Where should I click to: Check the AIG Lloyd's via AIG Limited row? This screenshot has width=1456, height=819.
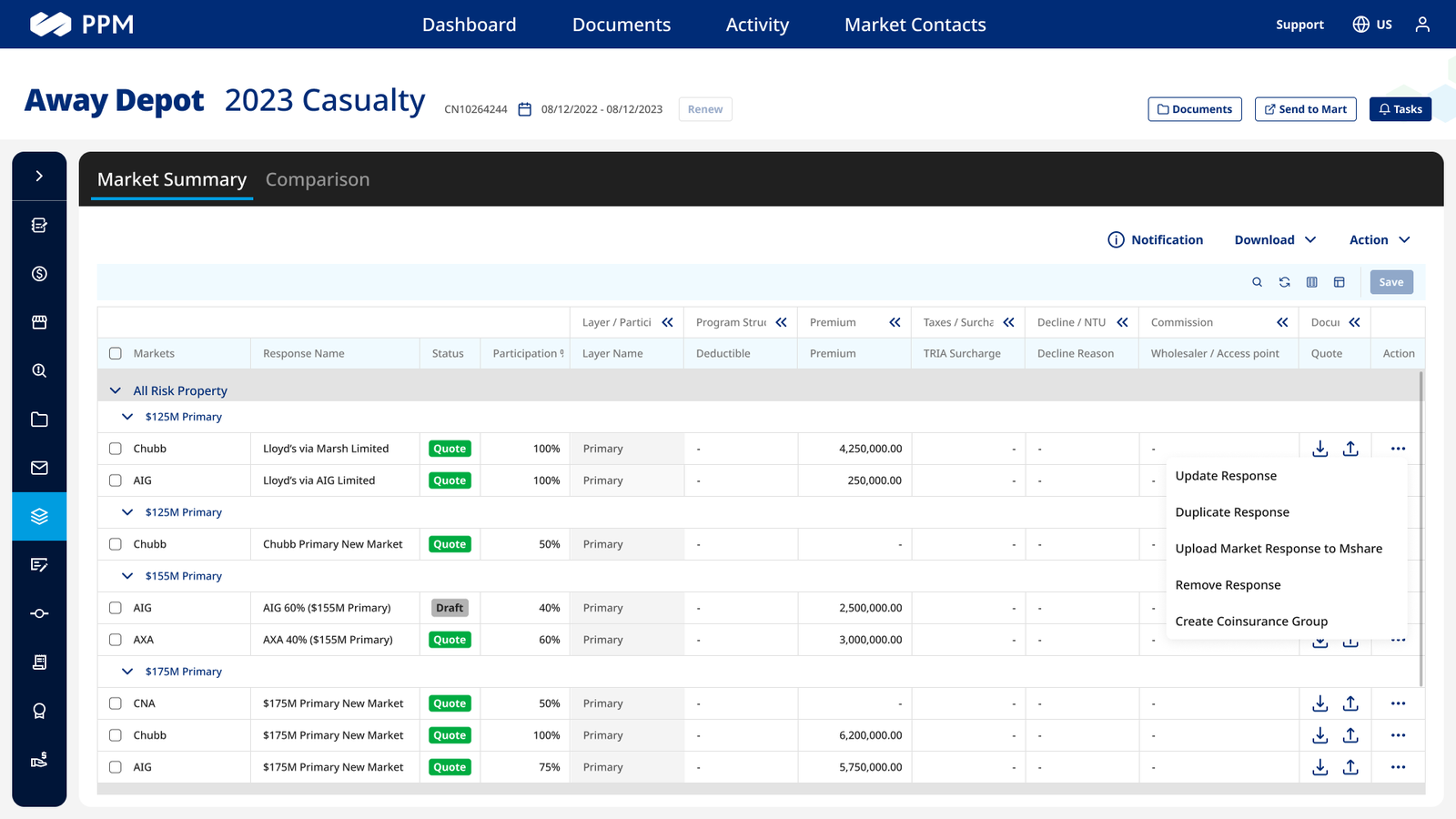[116, 480]
